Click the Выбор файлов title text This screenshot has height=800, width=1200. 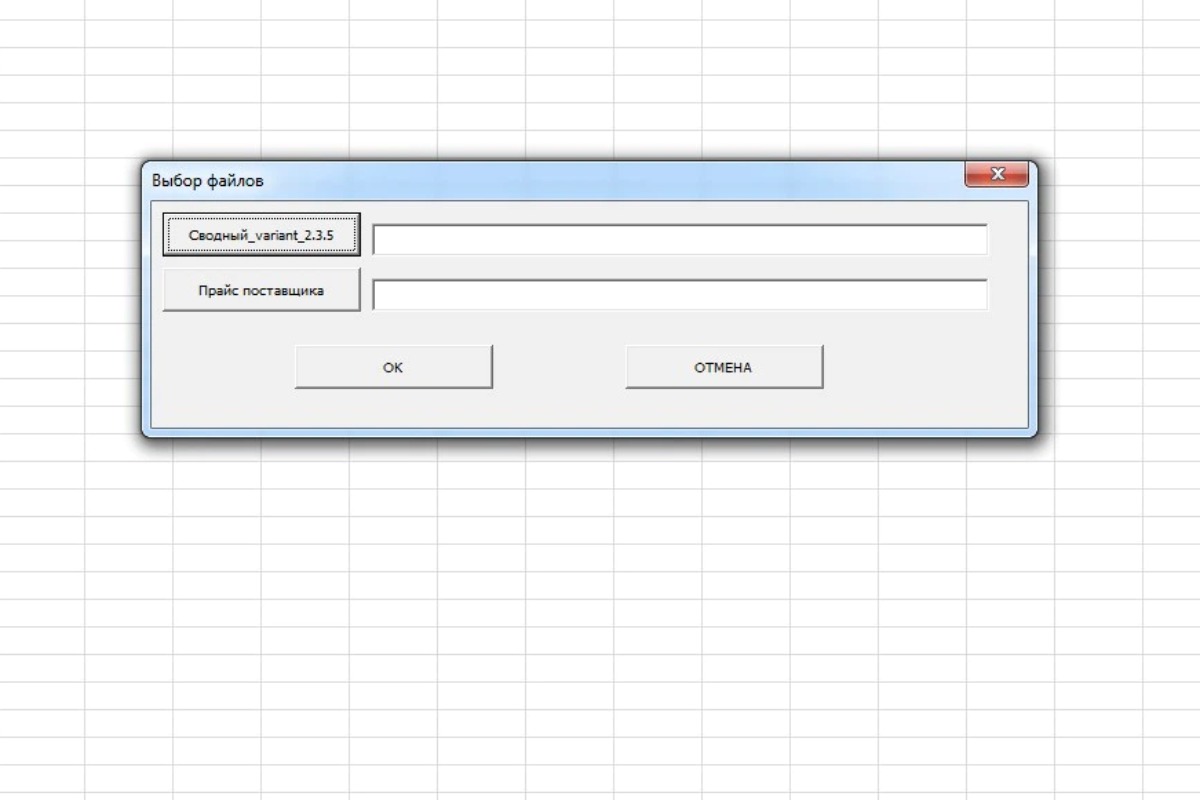[x=208, y=181]
